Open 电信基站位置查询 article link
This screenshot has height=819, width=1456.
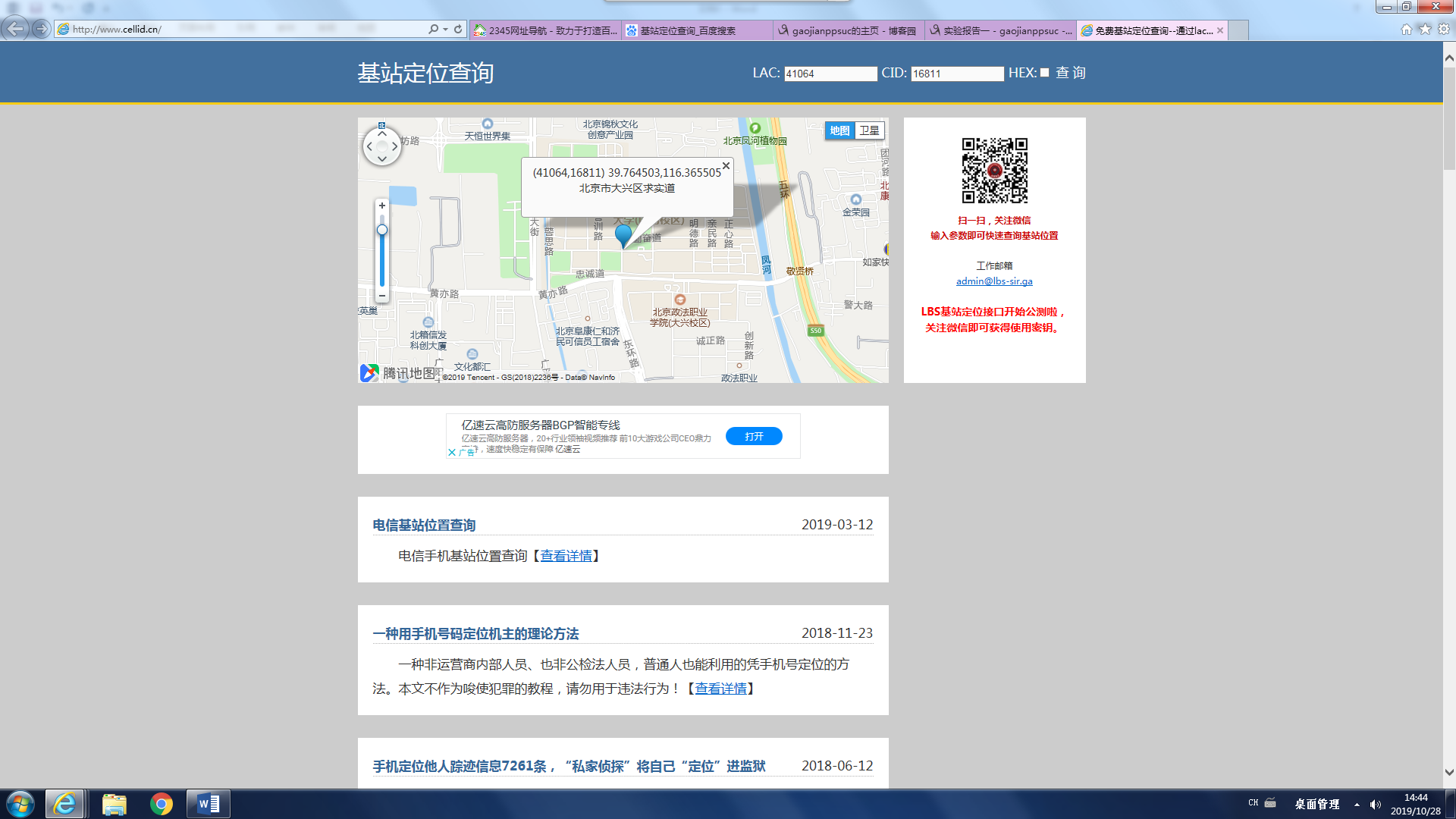click(x=424, y=525)
